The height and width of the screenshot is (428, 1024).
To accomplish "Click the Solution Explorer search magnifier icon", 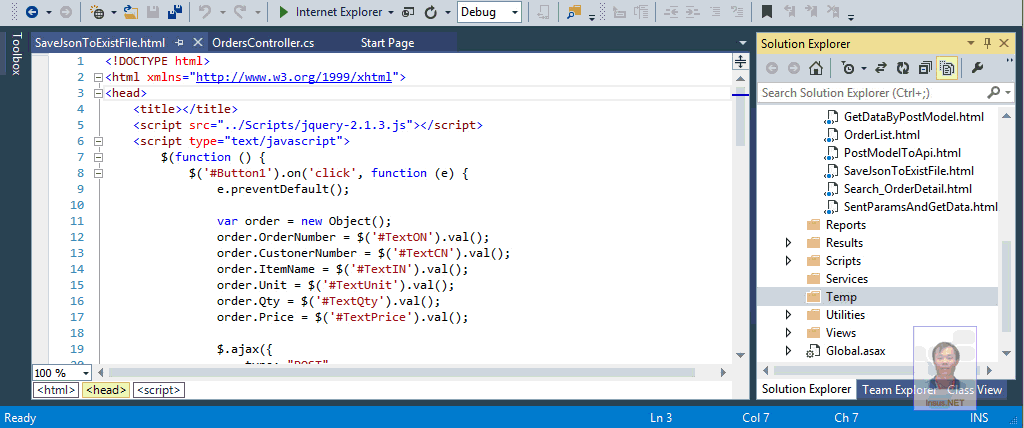I will pyautogui.click(x=994, y=93).
